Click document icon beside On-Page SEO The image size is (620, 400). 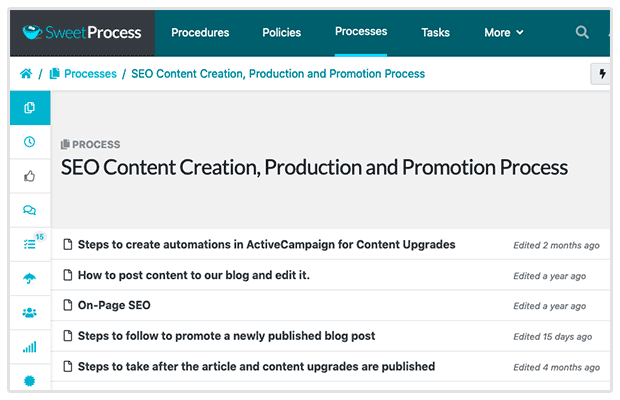[x=68, y=305]
